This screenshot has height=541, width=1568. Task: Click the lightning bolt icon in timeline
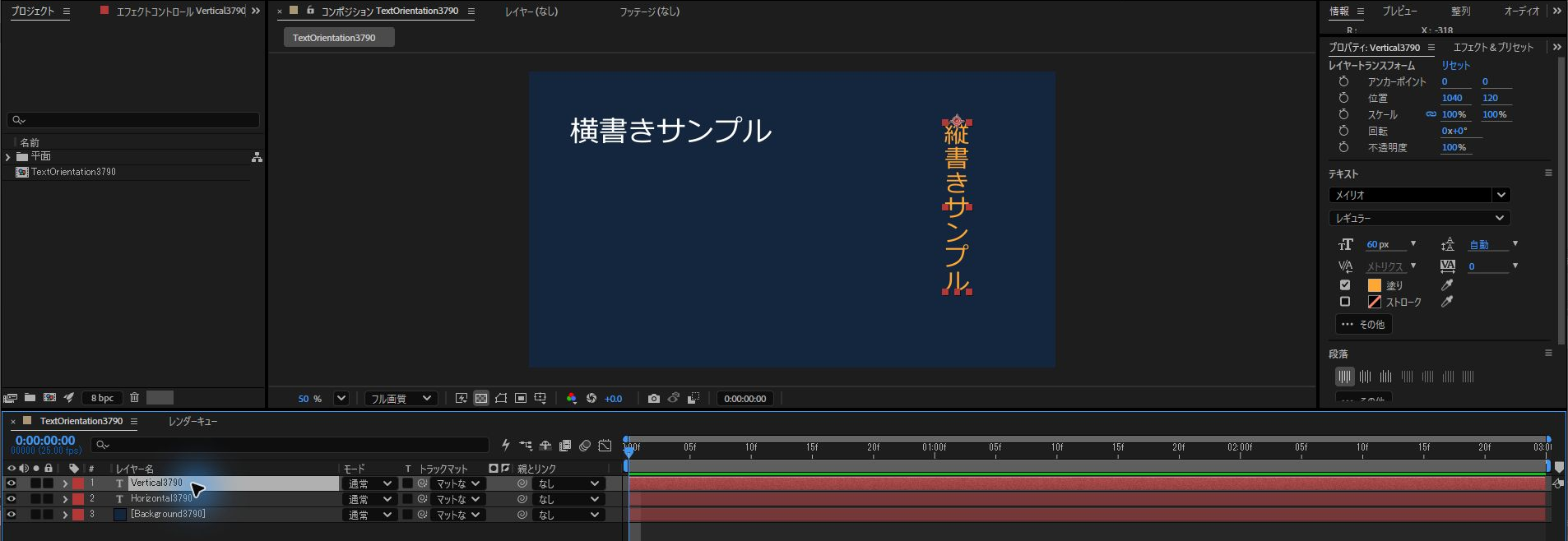(x=506, y=446)
